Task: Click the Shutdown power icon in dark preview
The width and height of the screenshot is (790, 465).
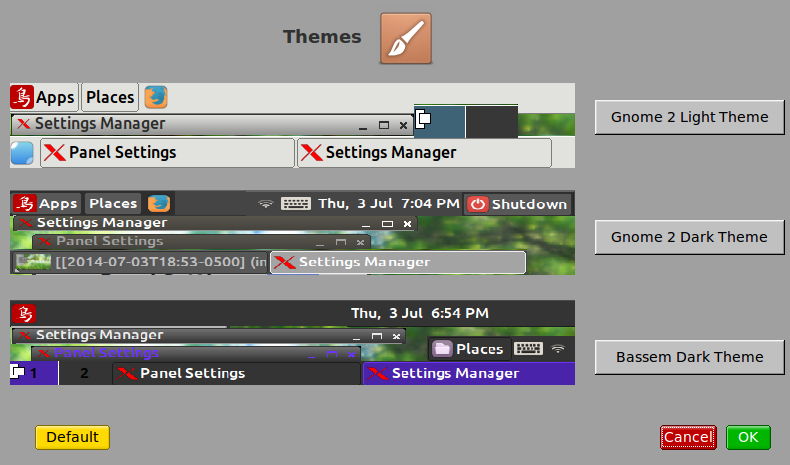Action: click(478, 204)
